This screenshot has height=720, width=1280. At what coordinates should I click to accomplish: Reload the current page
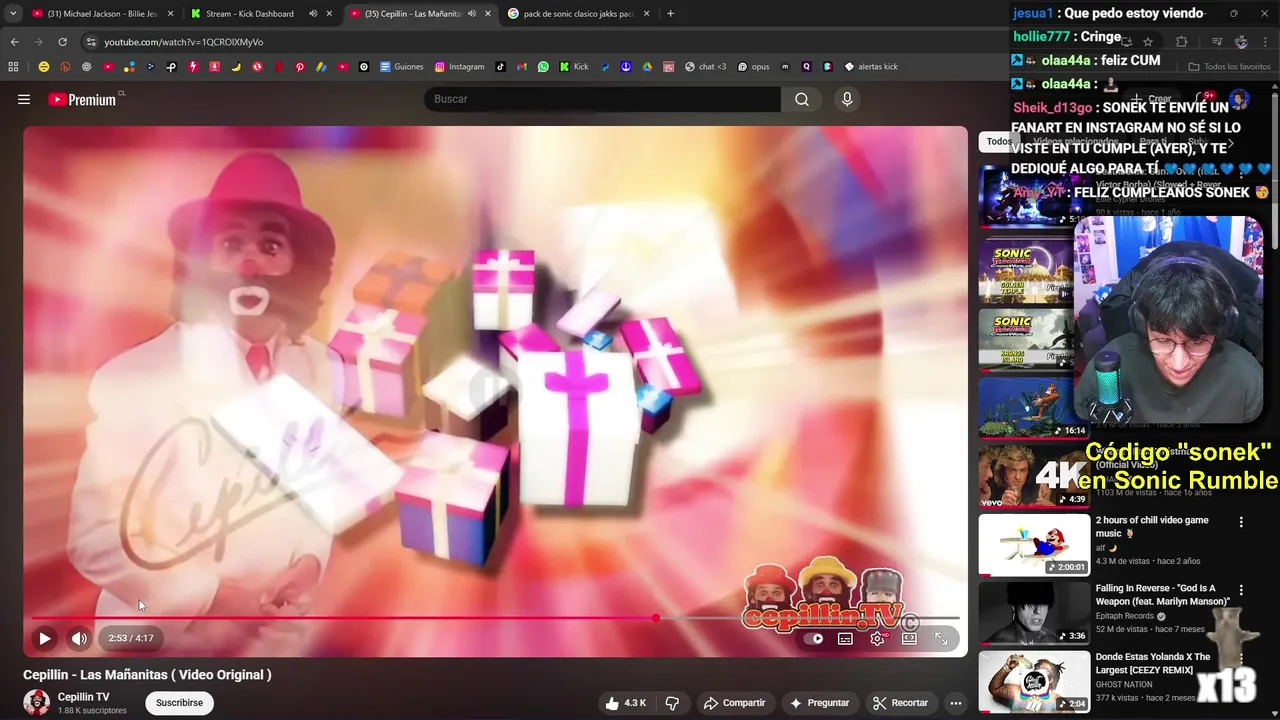(x=62, y=42)
